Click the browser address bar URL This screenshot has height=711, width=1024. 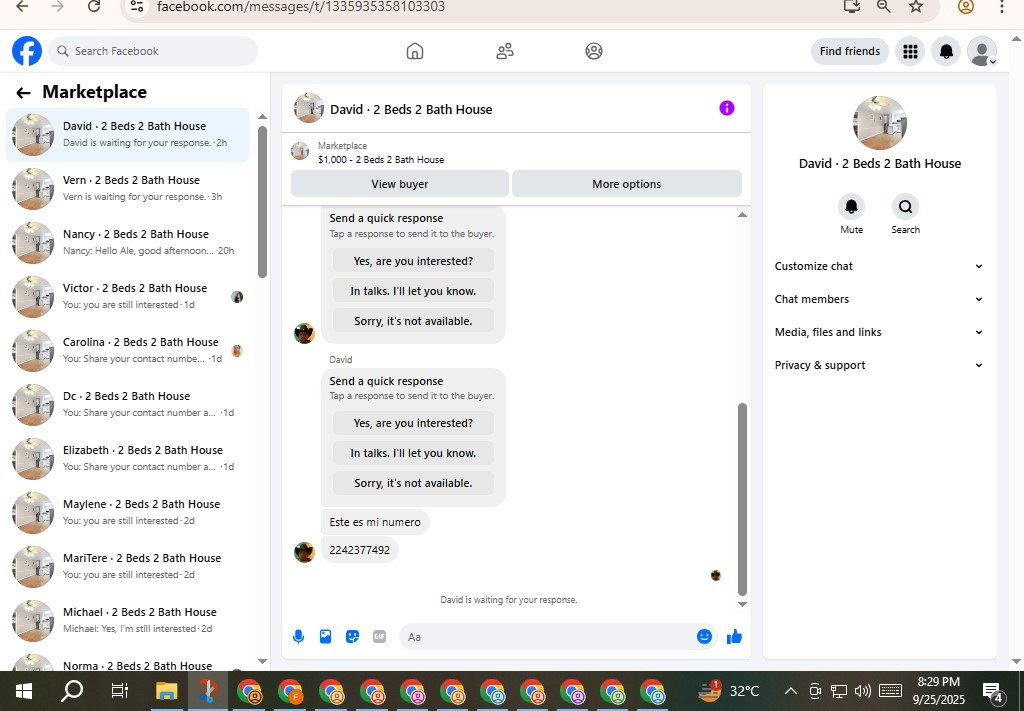pyautogui.click(x=301, y=7)
